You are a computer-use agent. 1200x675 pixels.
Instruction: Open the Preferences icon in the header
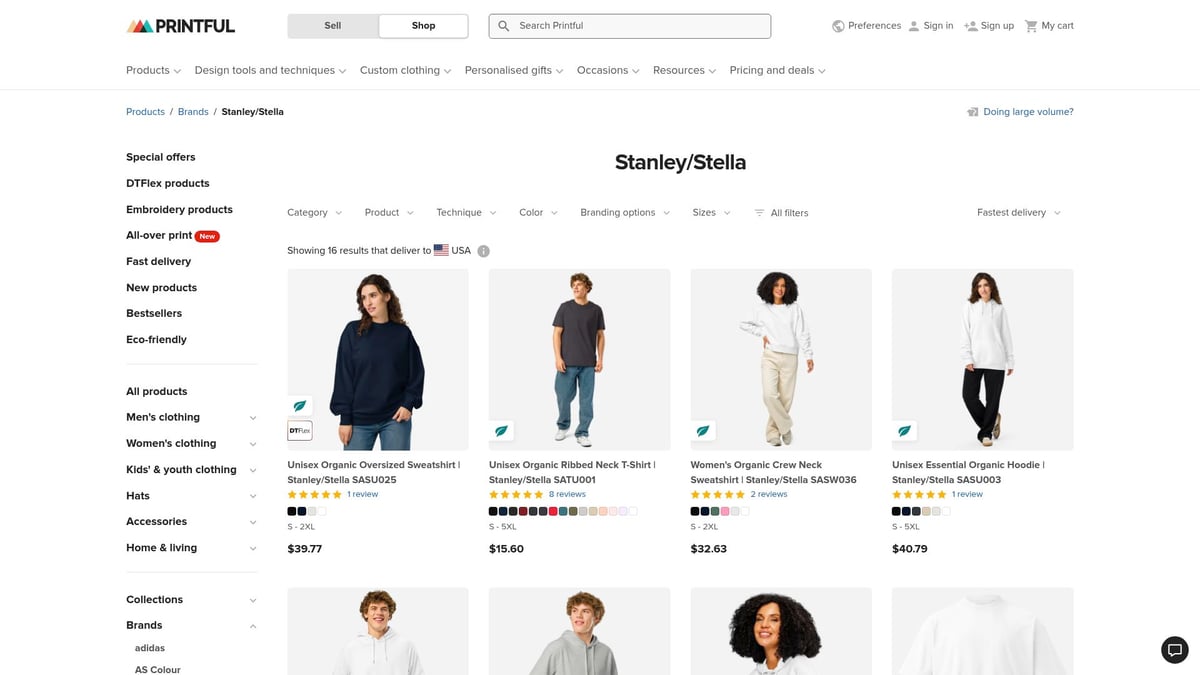click(838, 25)
